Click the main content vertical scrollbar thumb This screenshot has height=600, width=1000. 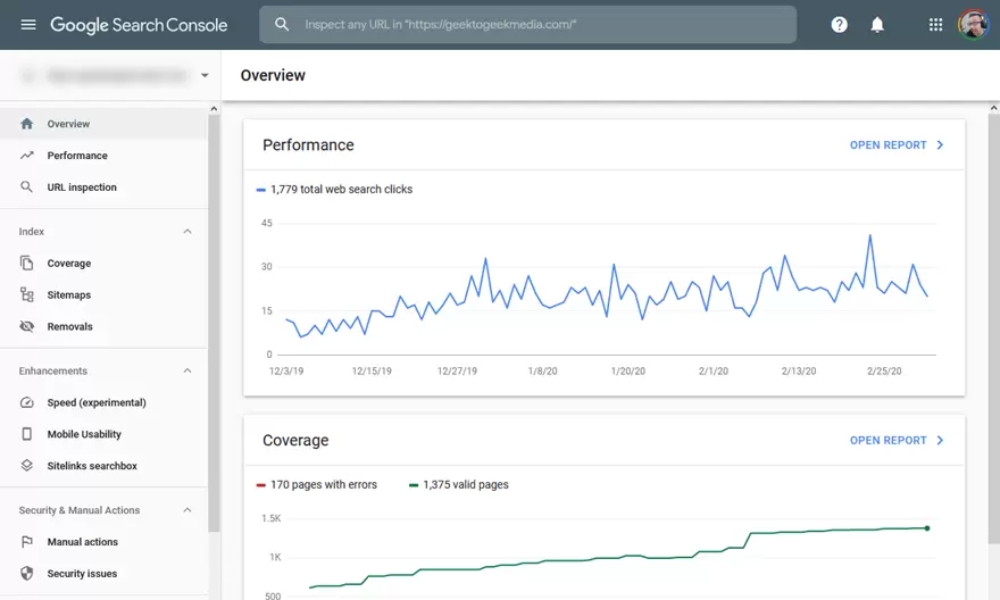tap(994, 328)
